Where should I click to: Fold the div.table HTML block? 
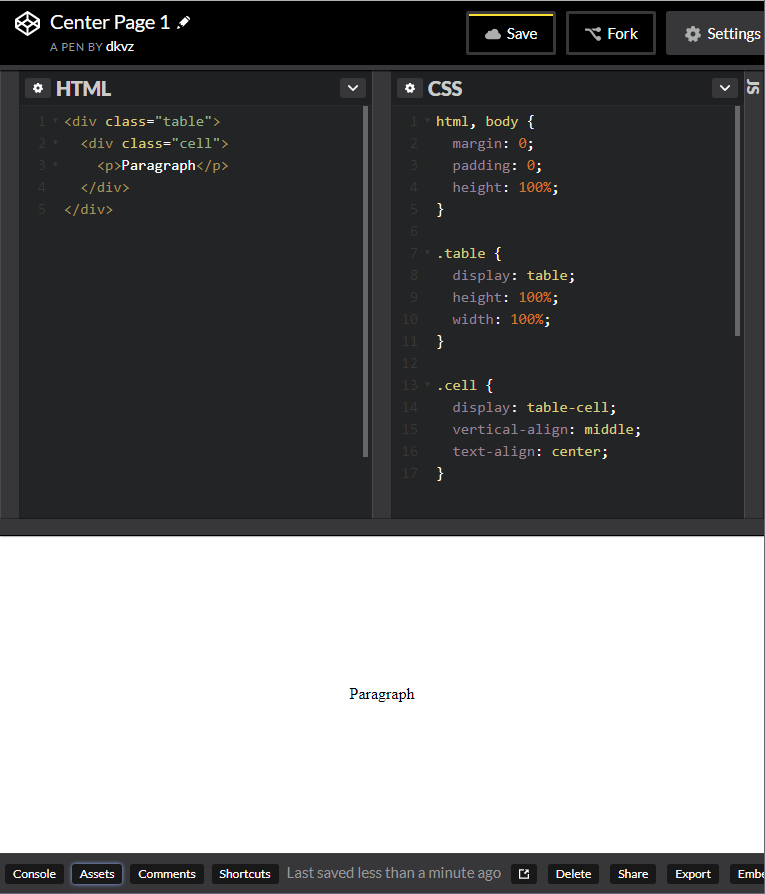(x=55, y=121)
